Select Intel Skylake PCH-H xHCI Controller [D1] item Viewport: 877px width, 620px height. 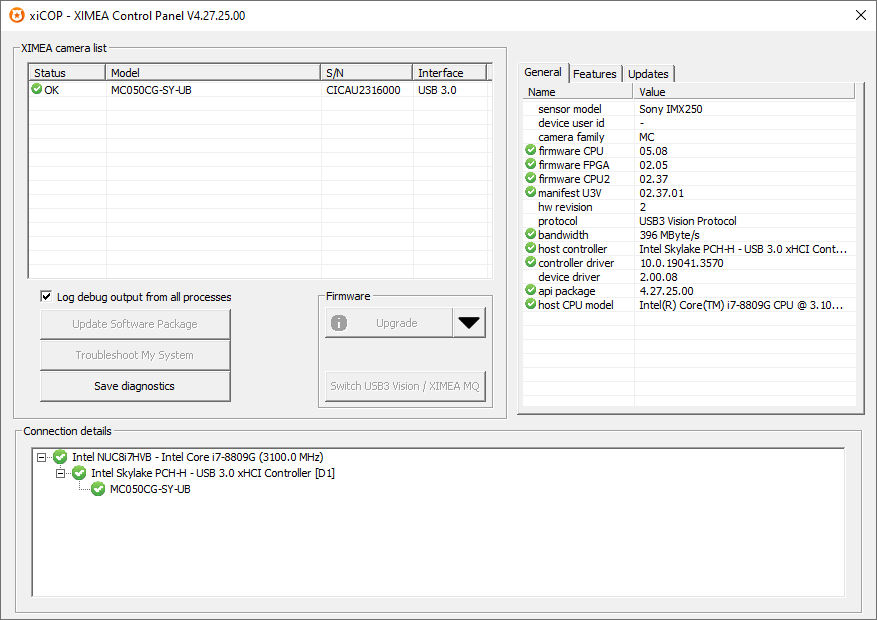coord(213,473)
